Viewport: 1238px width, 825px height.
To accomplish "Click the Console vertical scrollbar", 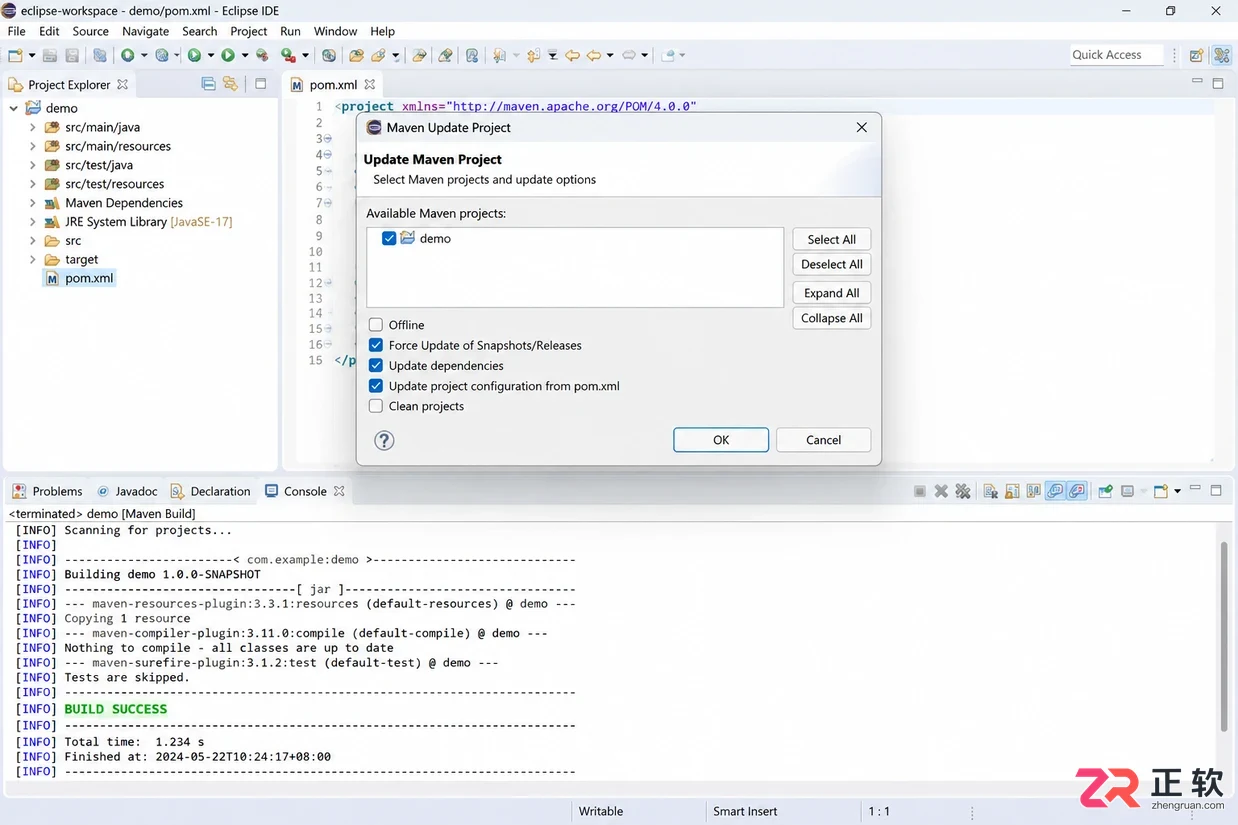I will (1224, 636).
